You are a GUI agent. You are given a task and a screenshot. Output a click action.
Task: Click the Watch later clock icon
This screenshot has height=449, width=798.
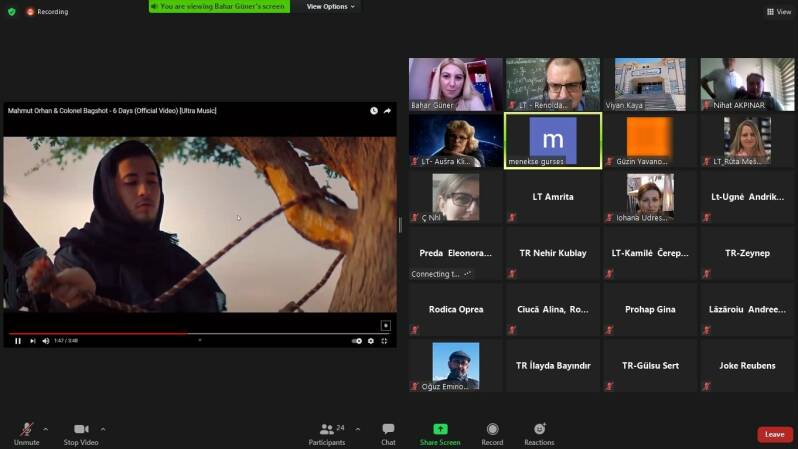[x=374, y=110]
